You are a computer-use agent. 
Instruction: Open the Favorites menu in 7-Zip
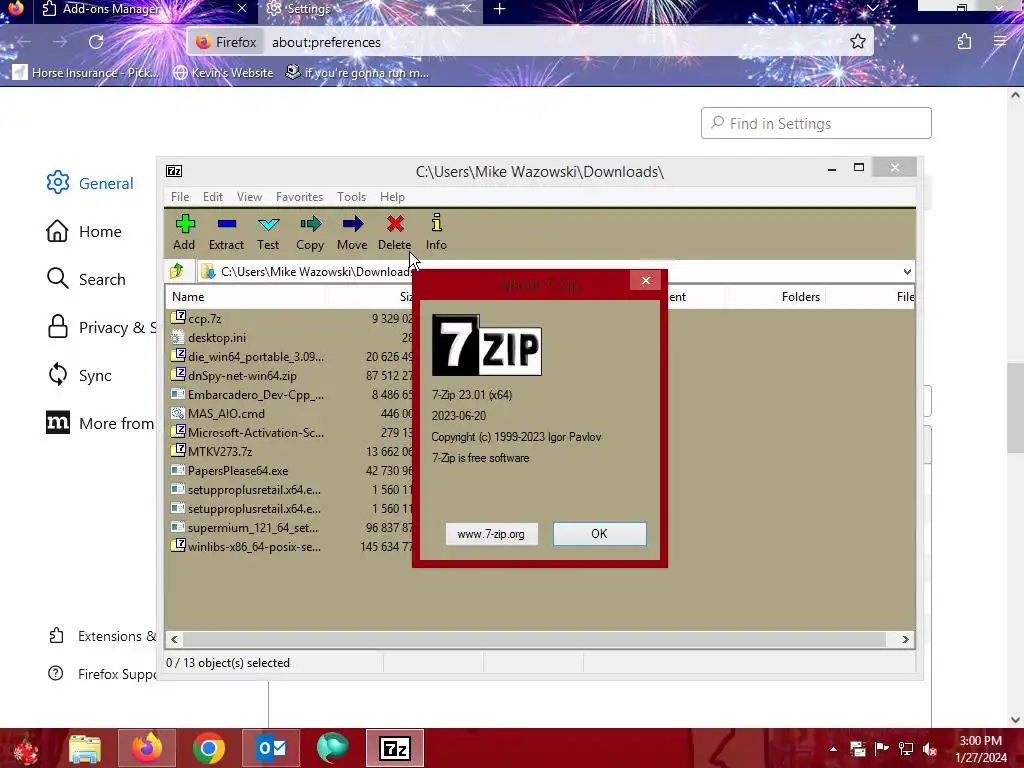click(x=300, y=197)
